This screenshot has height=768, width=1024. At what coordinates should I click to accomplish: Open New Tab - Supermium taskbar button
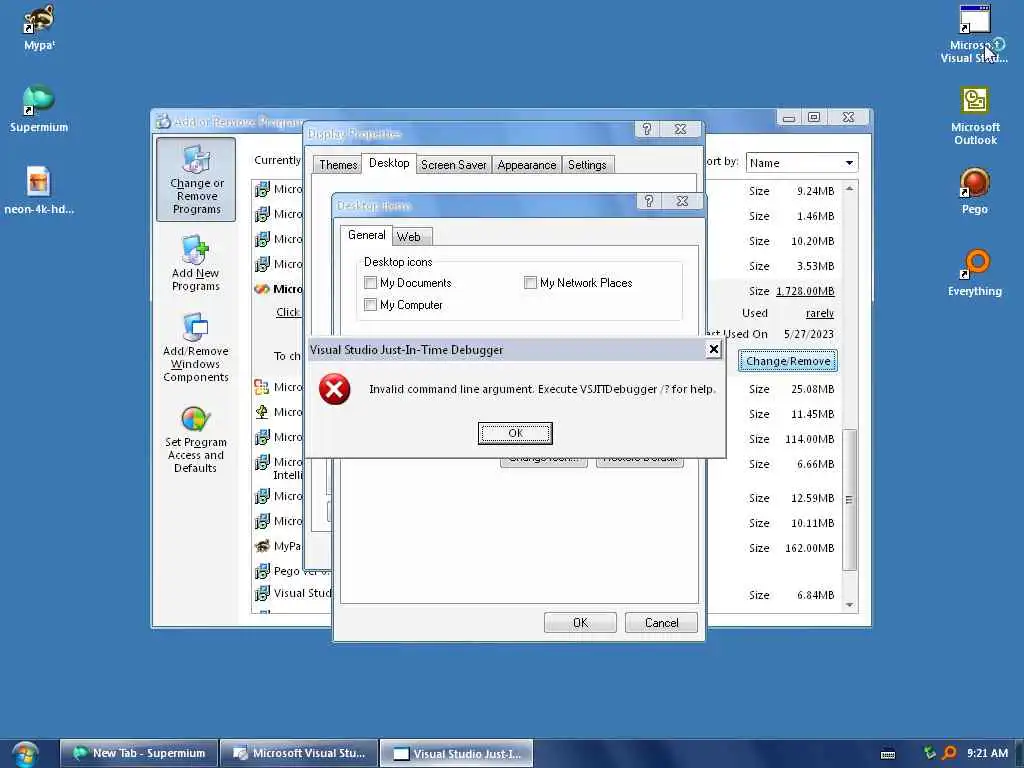[138, 753]
